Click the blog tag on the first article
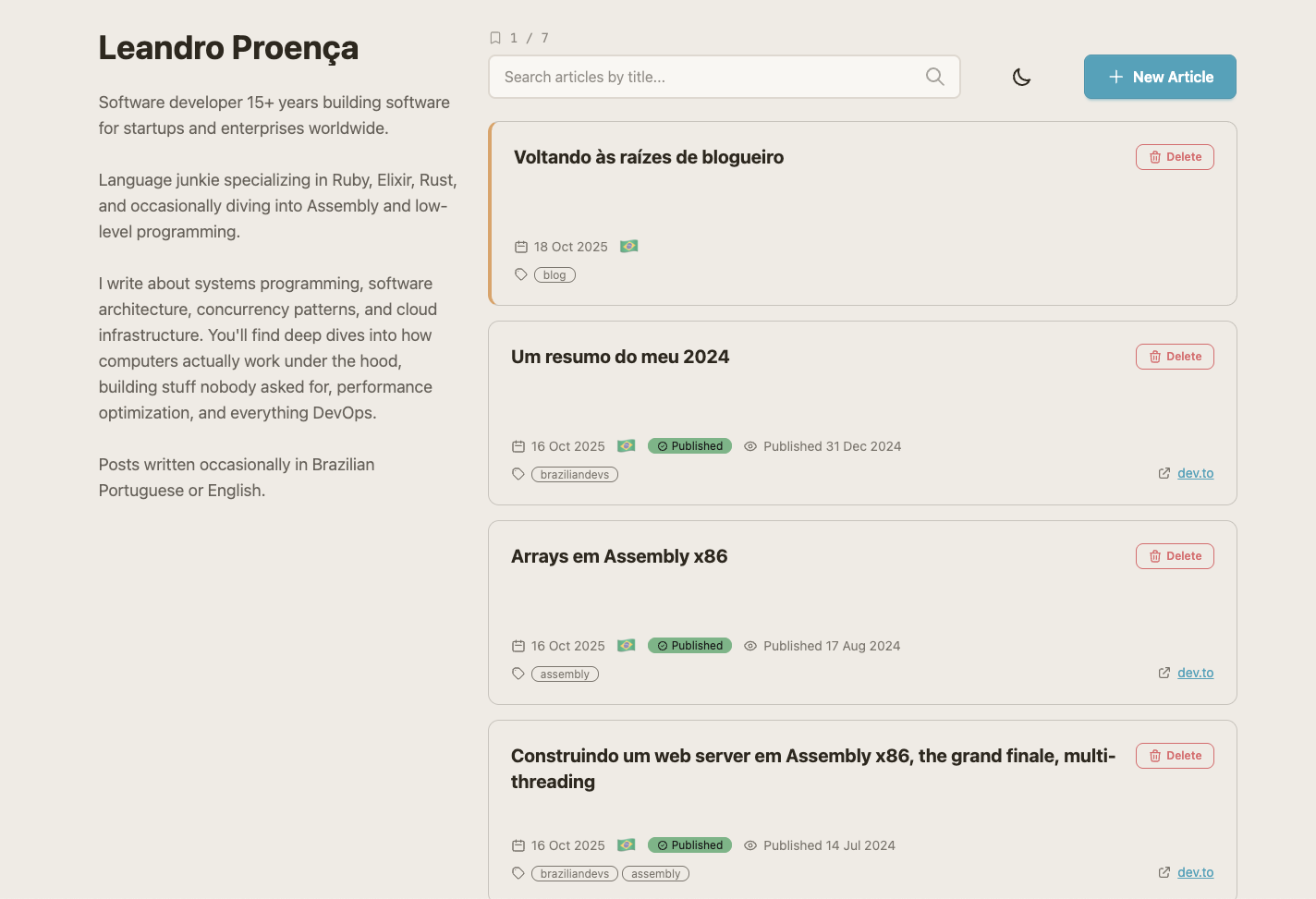1316x899 pixels. pyautogui.click(x=554, y=275)
